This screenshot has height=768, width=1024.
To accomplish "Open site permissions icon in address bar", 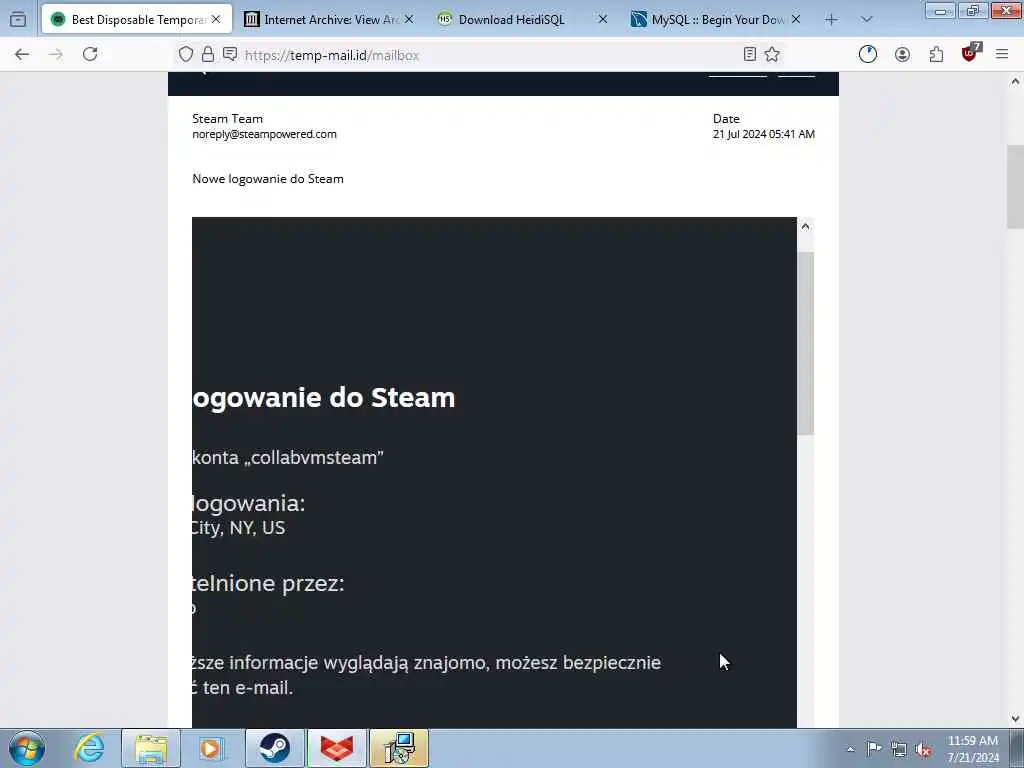I will point(230,54).
